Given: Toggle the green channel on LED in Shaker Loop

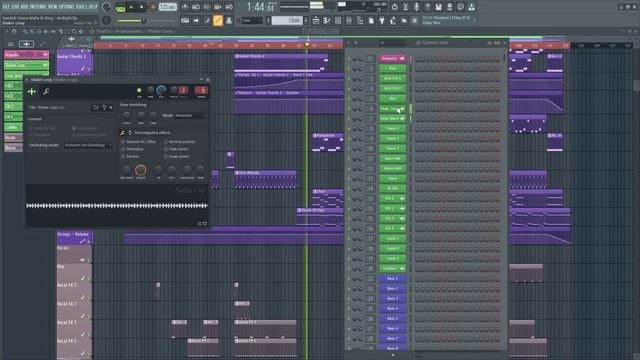Looking at the screenshot, I should point(139,91).
